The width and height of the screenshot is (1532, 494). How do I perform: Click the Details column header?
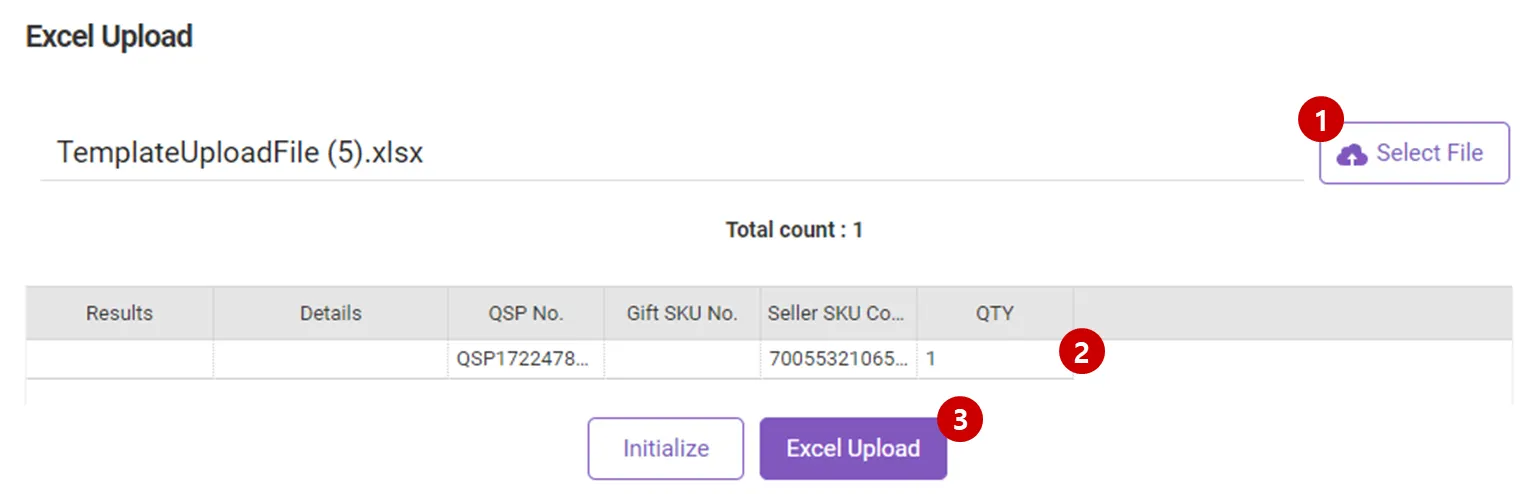click(x=330, y=313)
